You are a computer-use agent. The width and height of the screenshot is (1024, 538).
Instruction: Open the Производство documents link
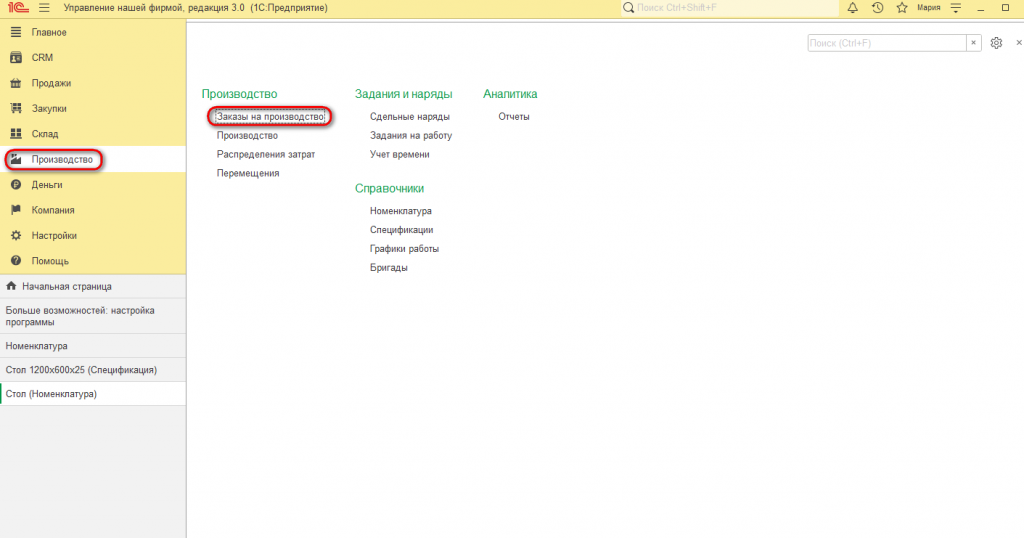[248, 136]
